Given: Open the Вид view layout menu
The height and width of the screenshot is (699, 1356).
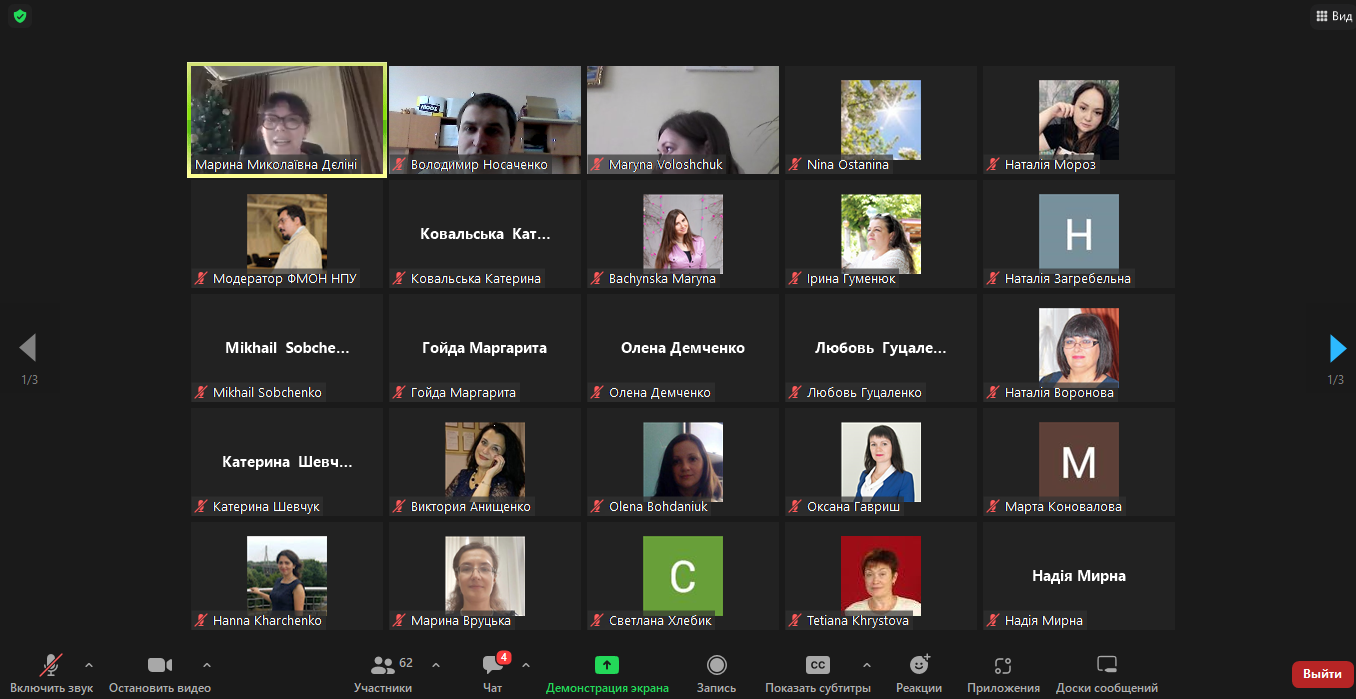Looking at the screenshot, I should (1334, 16).
